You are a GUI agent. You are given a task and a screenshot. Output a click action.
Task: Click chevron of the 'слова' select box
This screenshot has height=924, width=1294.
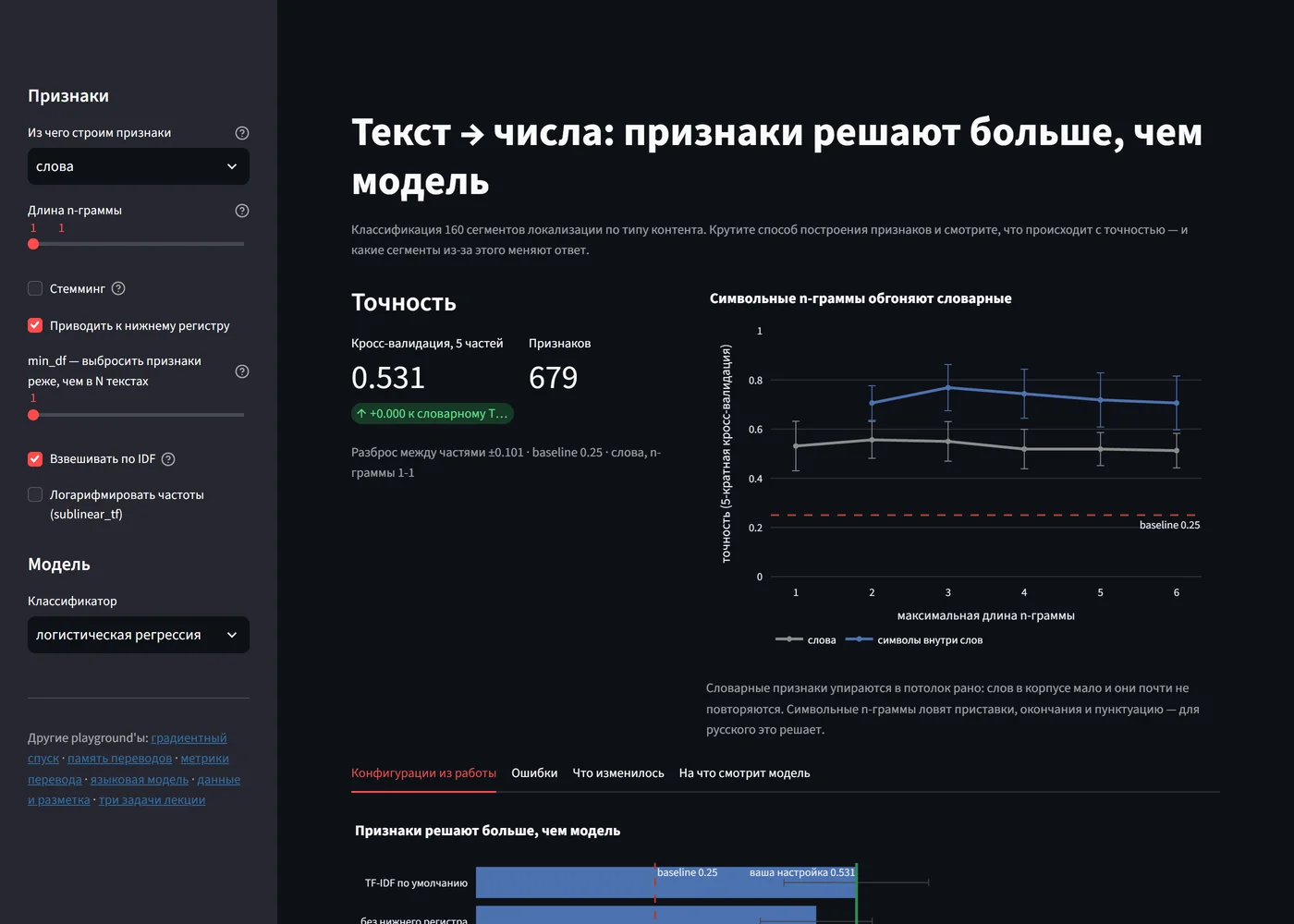click(x=232, y=166)
